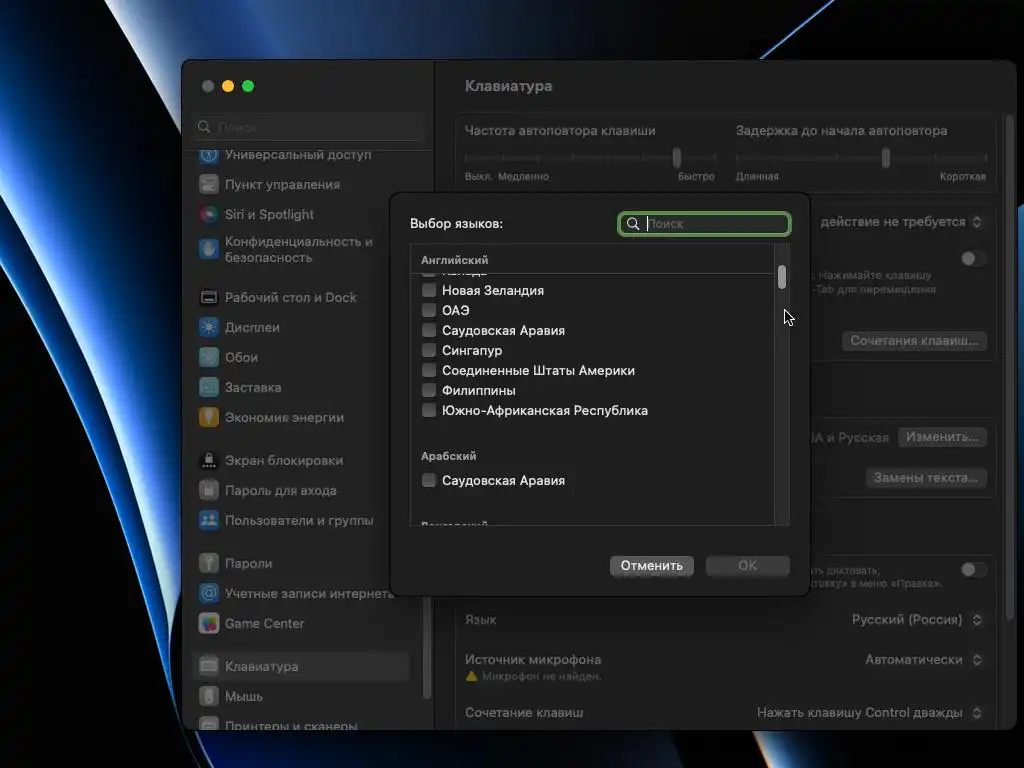Check the ОАЭ checkbox
Image resolution: width=1024 pixels, height=768 pixels.
tap(429, 310)
